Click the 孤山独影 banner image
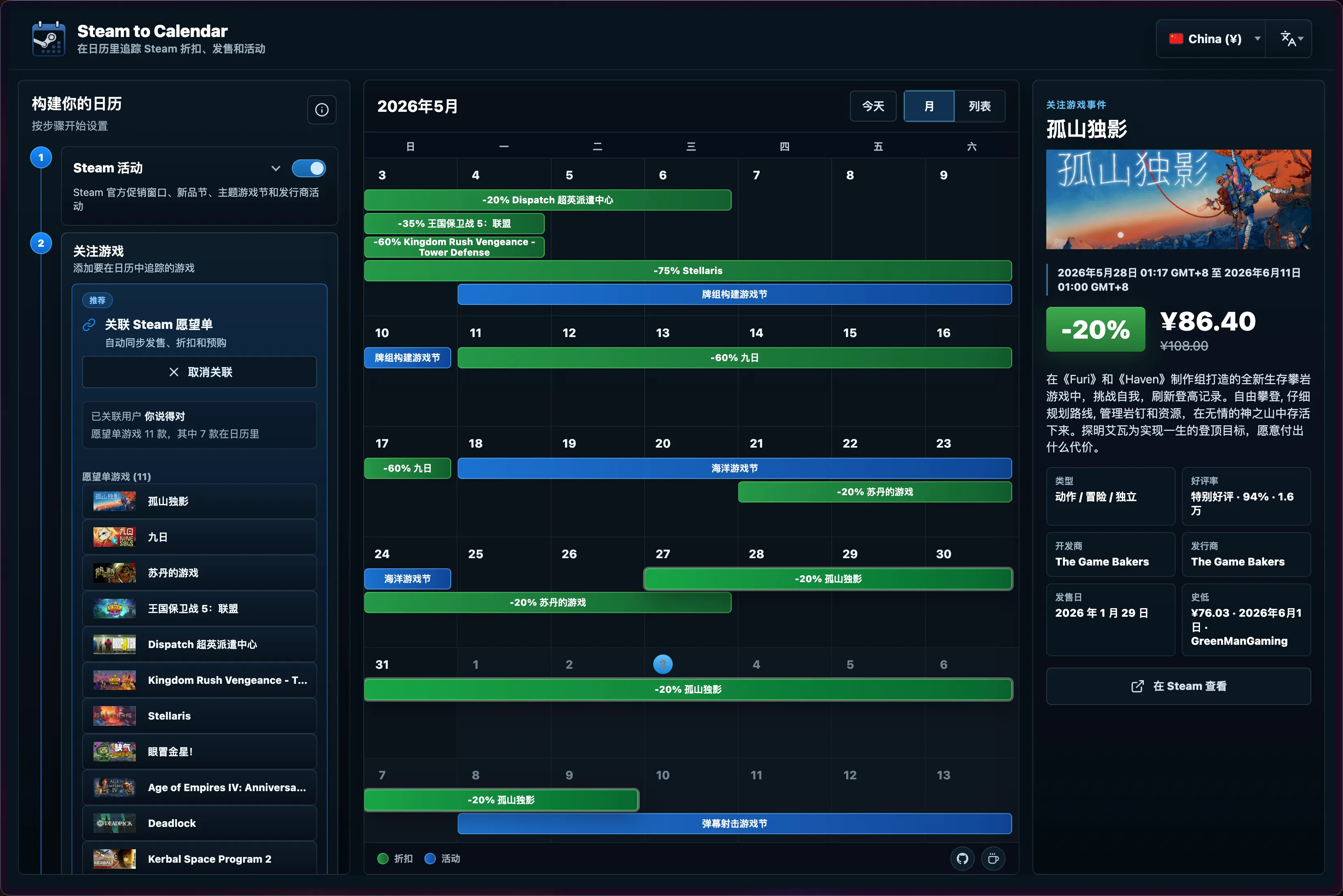The height and width of the screenshot is (896, 1343). point(1178,200)
